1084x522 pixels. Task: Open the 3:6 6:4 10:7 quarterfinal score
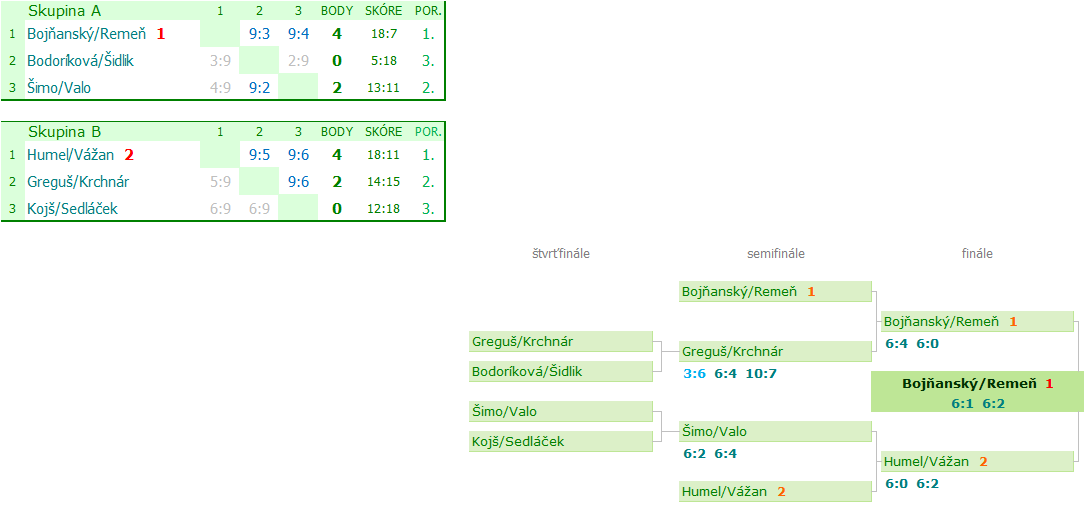point(730,374)
